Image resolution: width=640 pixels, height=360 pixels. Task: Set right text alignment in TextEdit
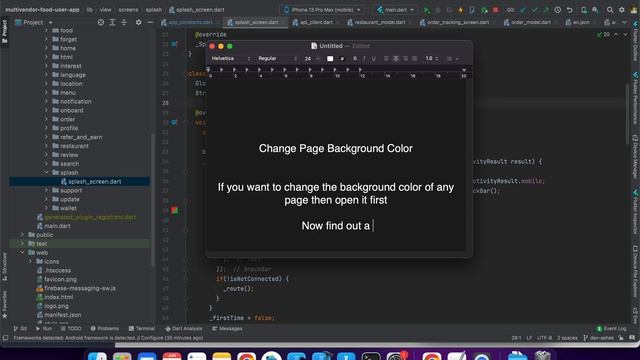click(x=405, y=59)
